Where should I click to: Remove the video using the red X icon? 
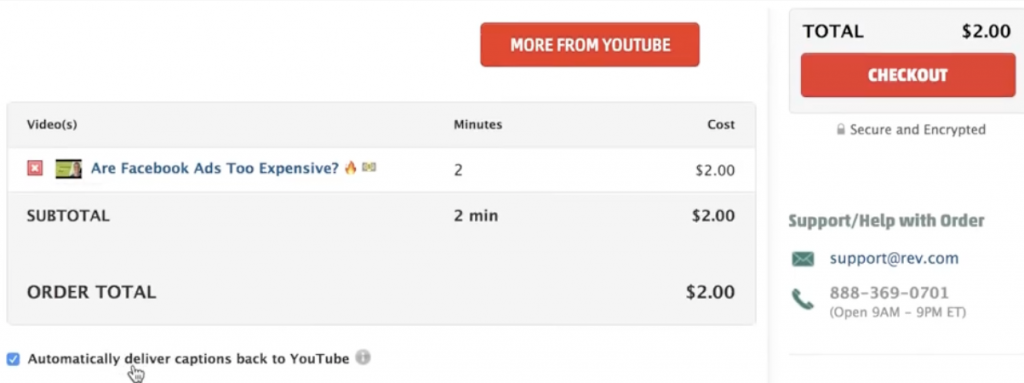point(35,169)
